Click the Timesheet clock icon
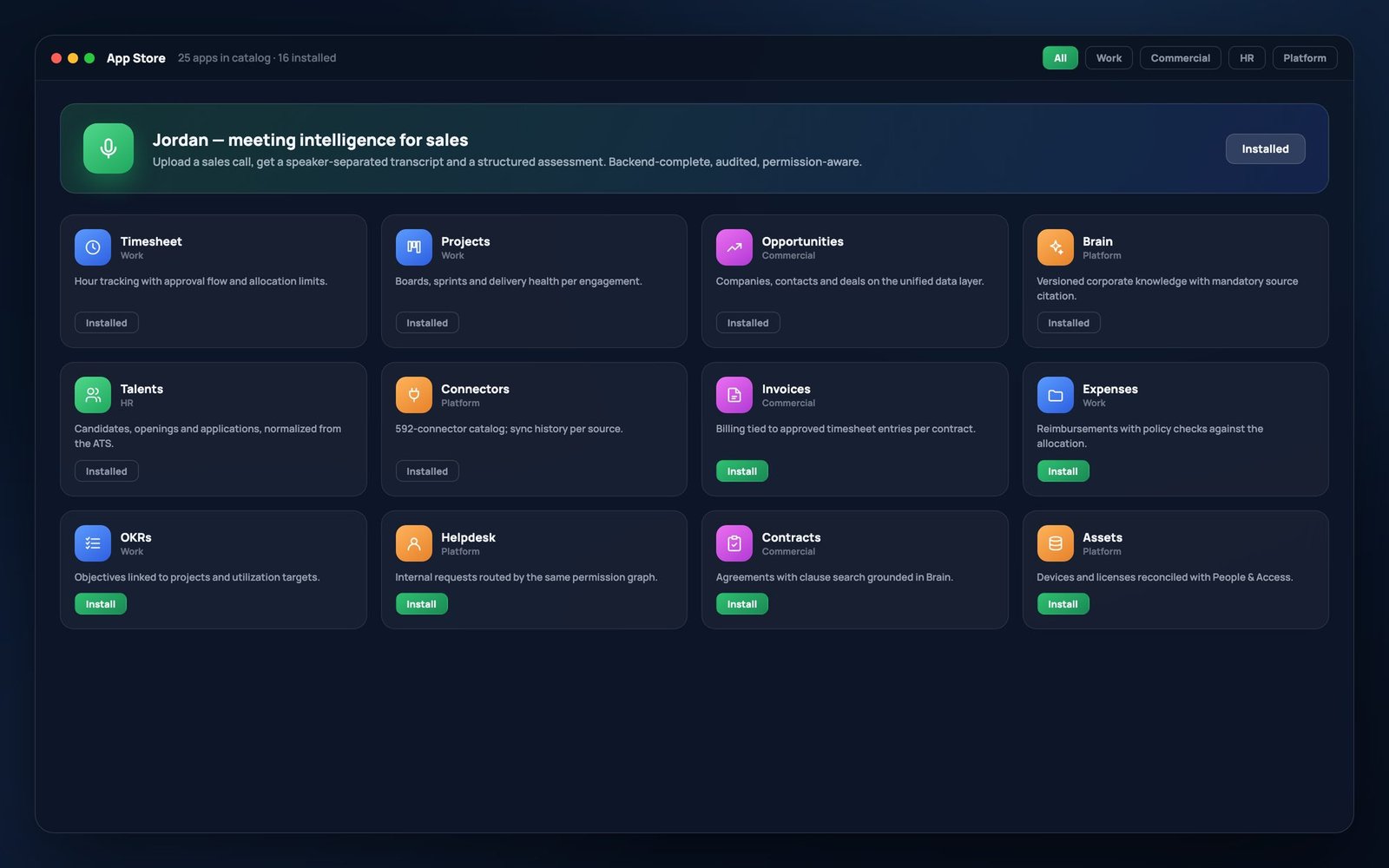The width and height of the screenshot is (1389, 868). click(93, 247)
